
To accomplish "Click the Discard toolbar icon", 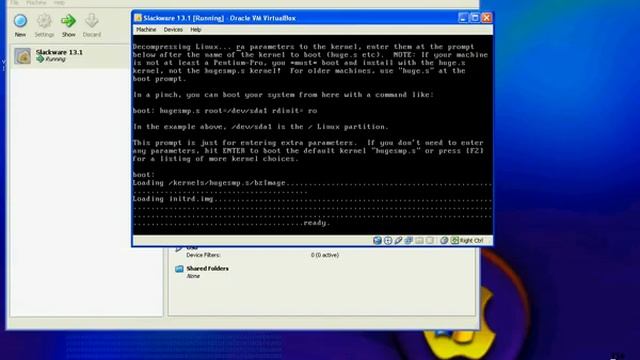I will pos(91,21).
